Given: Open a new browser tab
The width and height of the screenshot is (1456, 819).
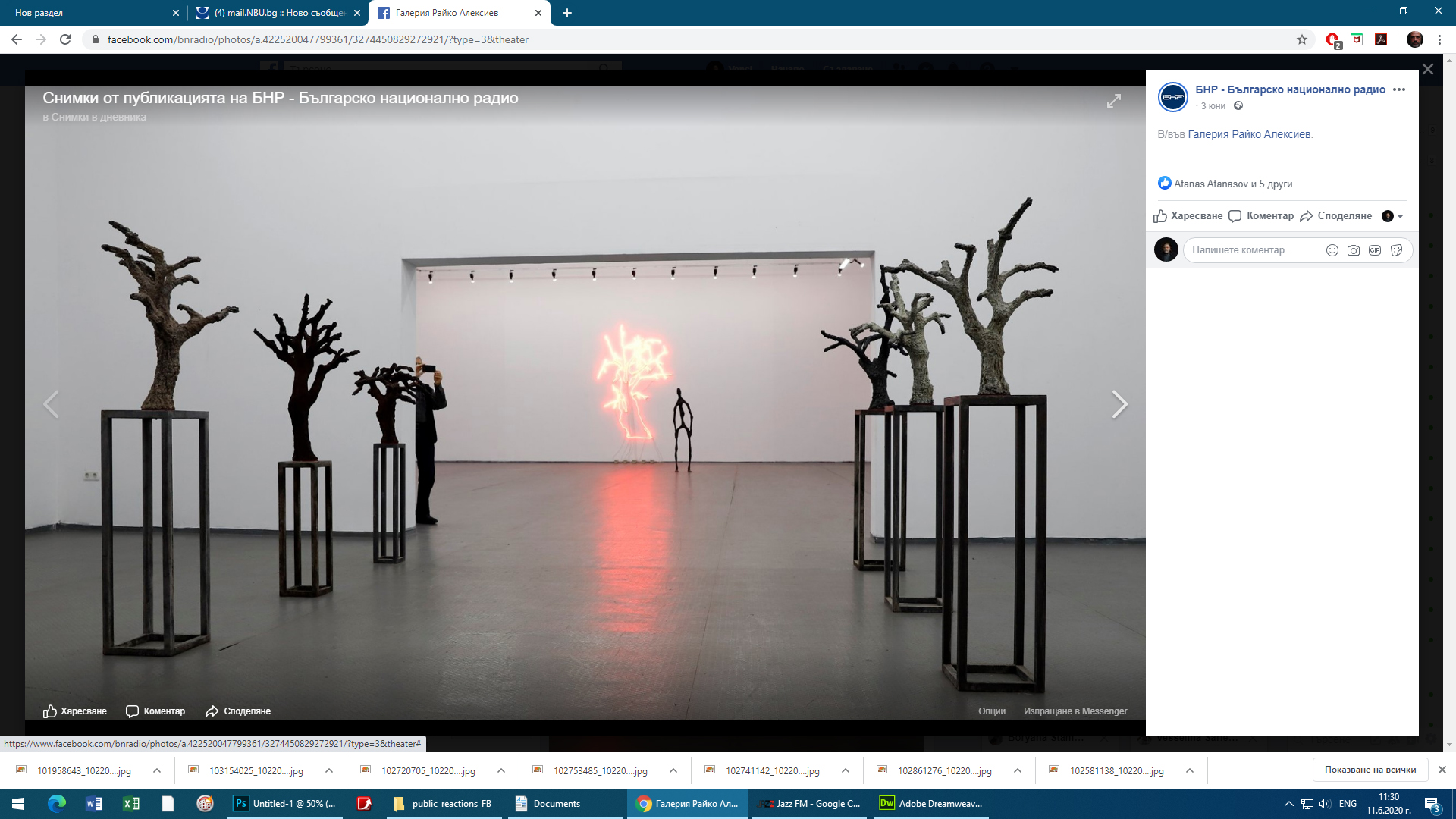Looking at the screenshot, I should 567,13.
